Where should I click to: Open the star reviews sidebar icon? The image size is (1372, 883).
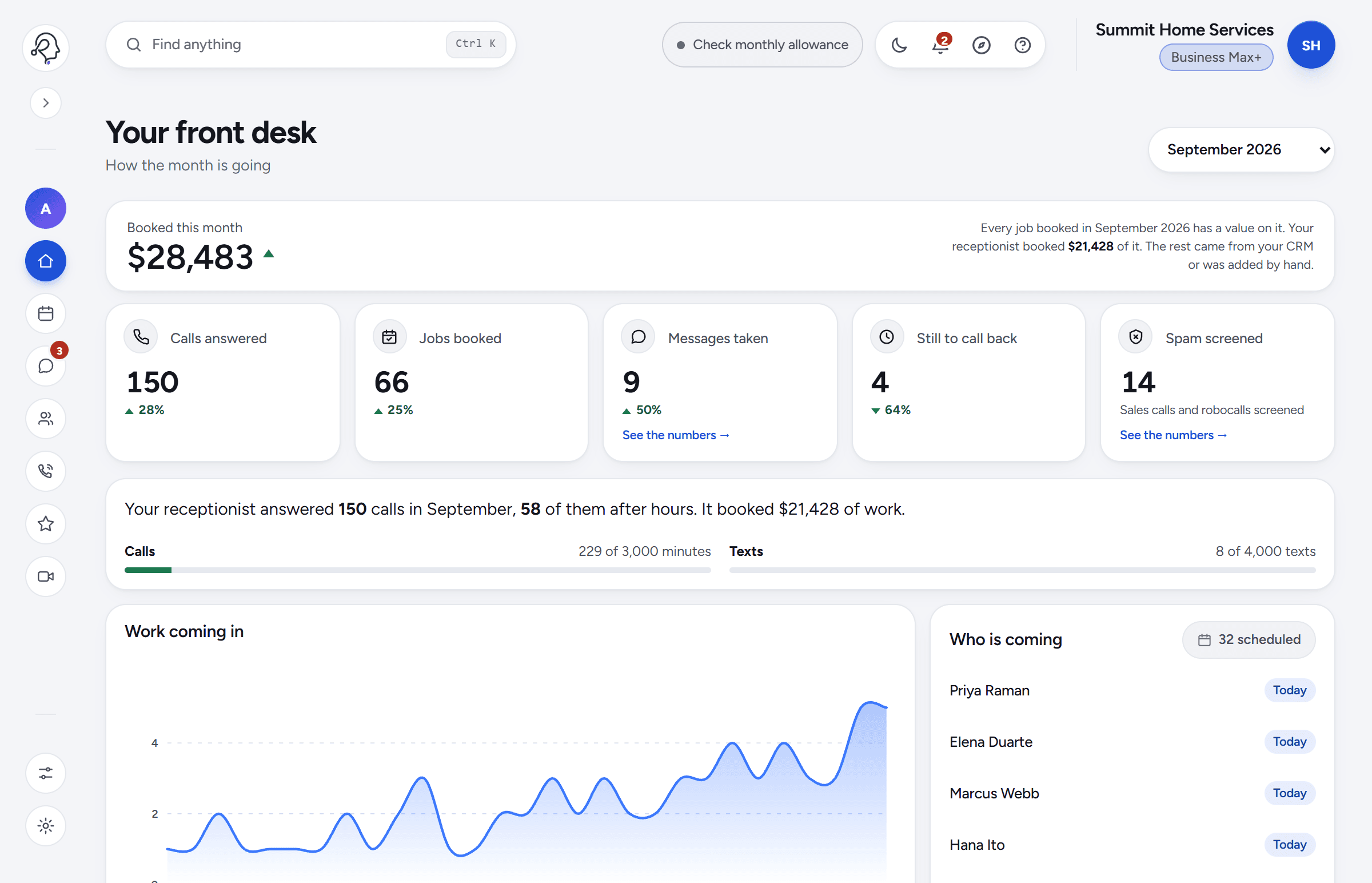(x=46, y=523)
